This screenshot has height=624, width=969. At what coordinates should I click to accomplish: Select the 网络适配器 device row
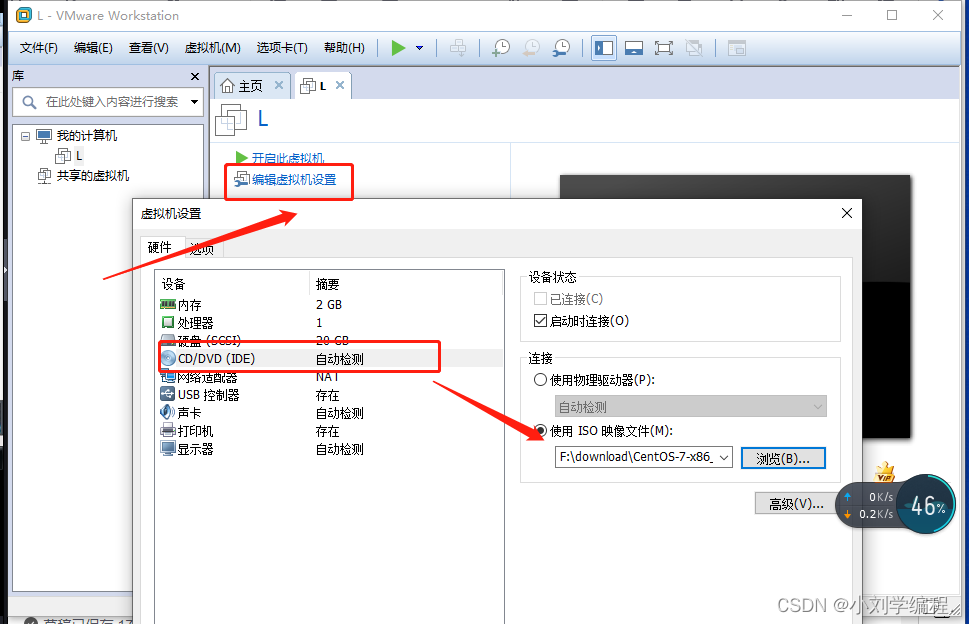[x=331, y=377]
